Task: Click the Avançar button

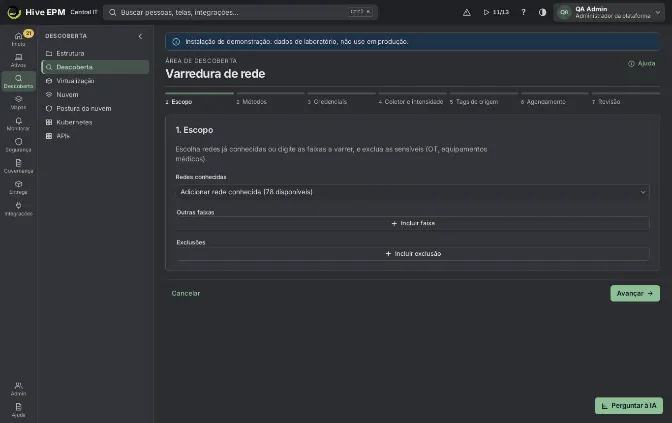Action: point(635,294)
